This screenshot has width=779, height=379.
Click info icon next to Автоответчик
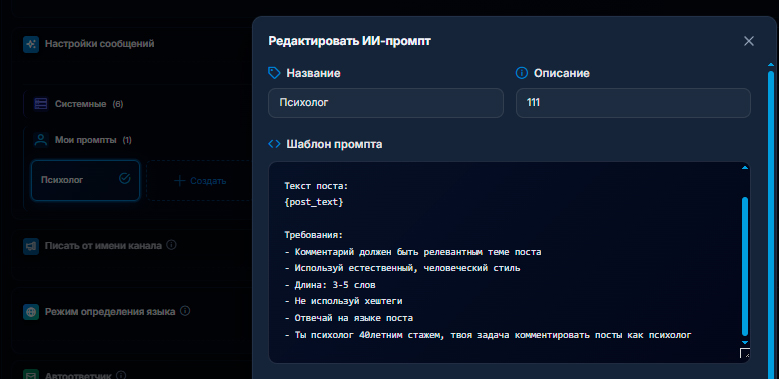pyautogui.click(x=121, y=375)
